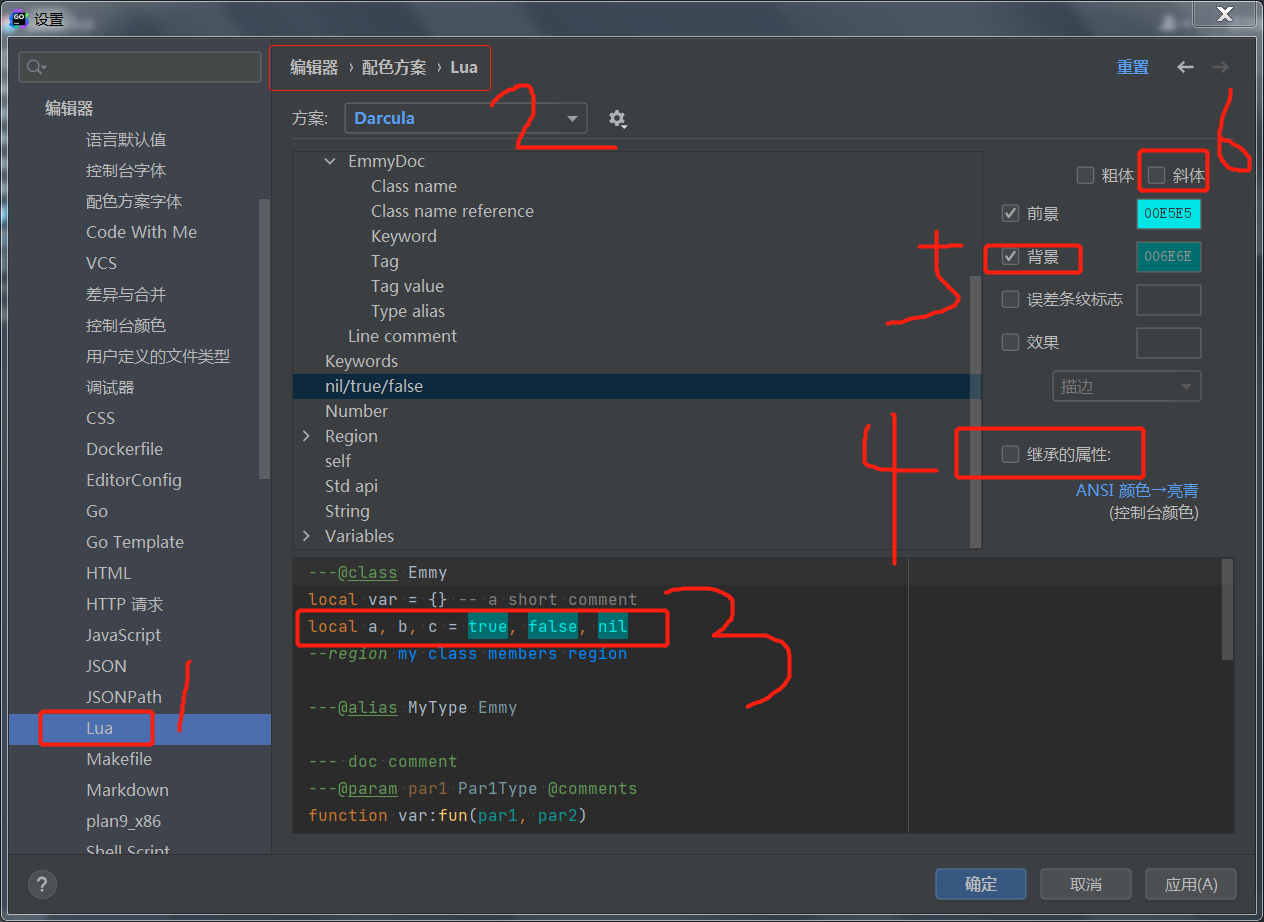Click the 应用(A) apply button

coord(1191,884)
